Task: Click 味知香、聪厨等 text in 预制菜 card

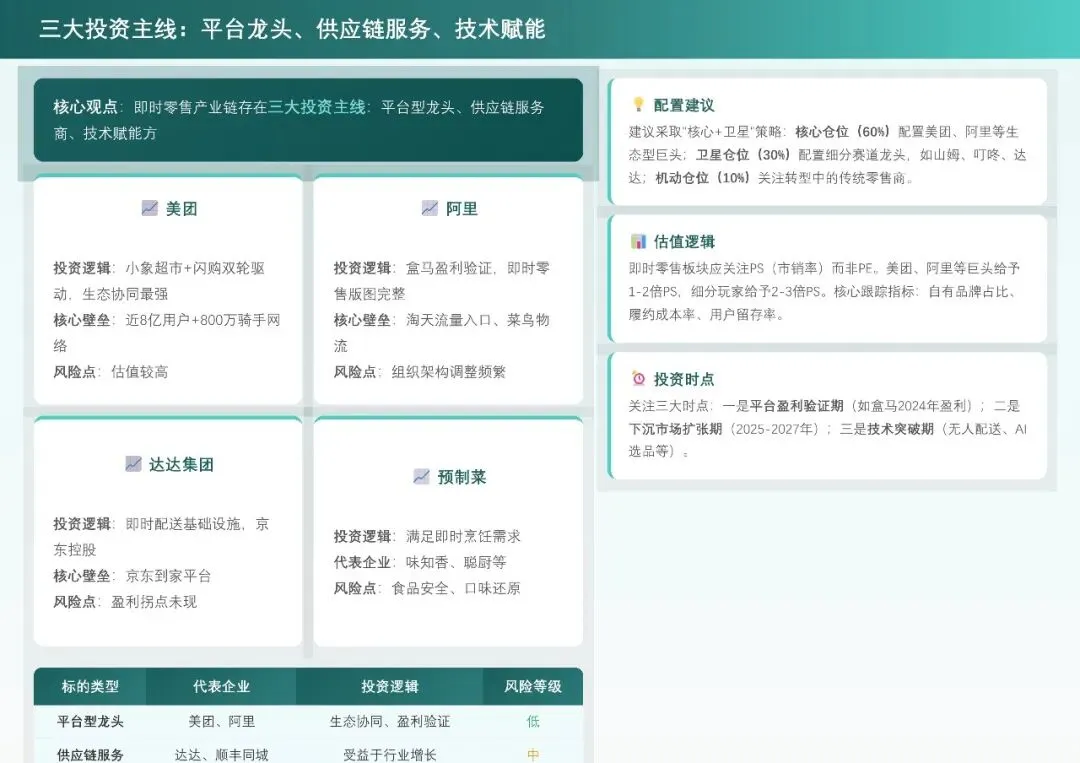Action: tap(456, 562)
